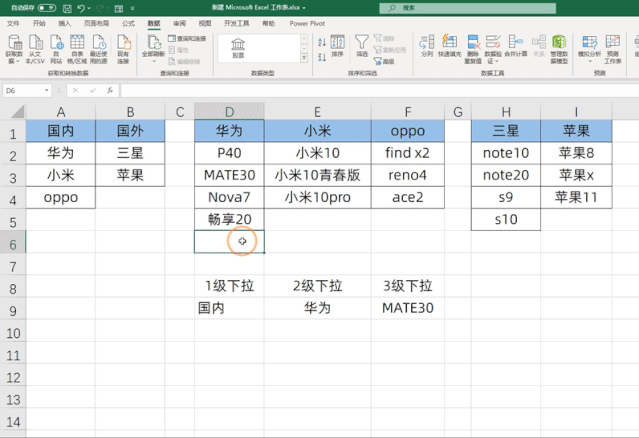Viewport: 639px width, 438px height.
Task: Click the table icon in quick access toolbar
Action: click(x=119, y=8)
